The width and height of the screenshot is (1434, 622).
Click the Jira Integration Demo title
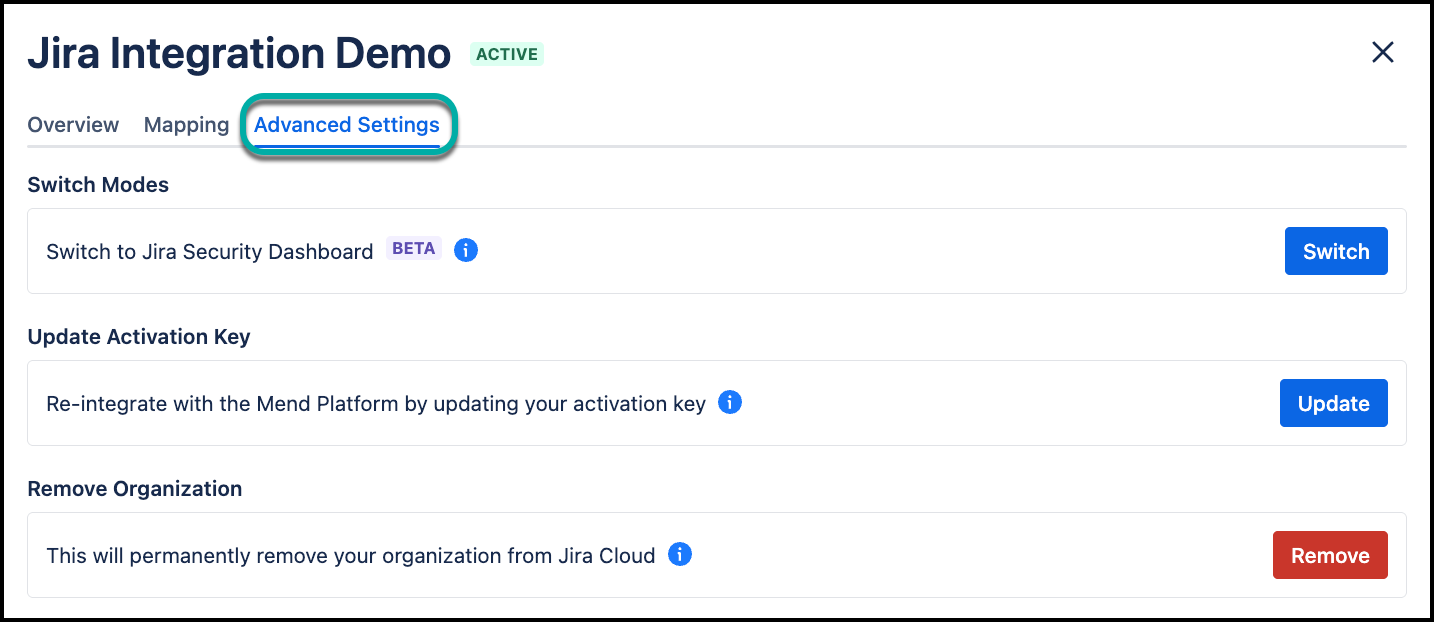pyautogui.click(x=239, y=54)
